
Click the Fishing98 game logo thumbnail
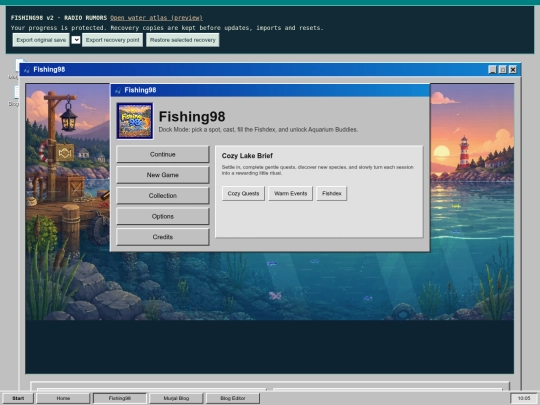[135, 121]
